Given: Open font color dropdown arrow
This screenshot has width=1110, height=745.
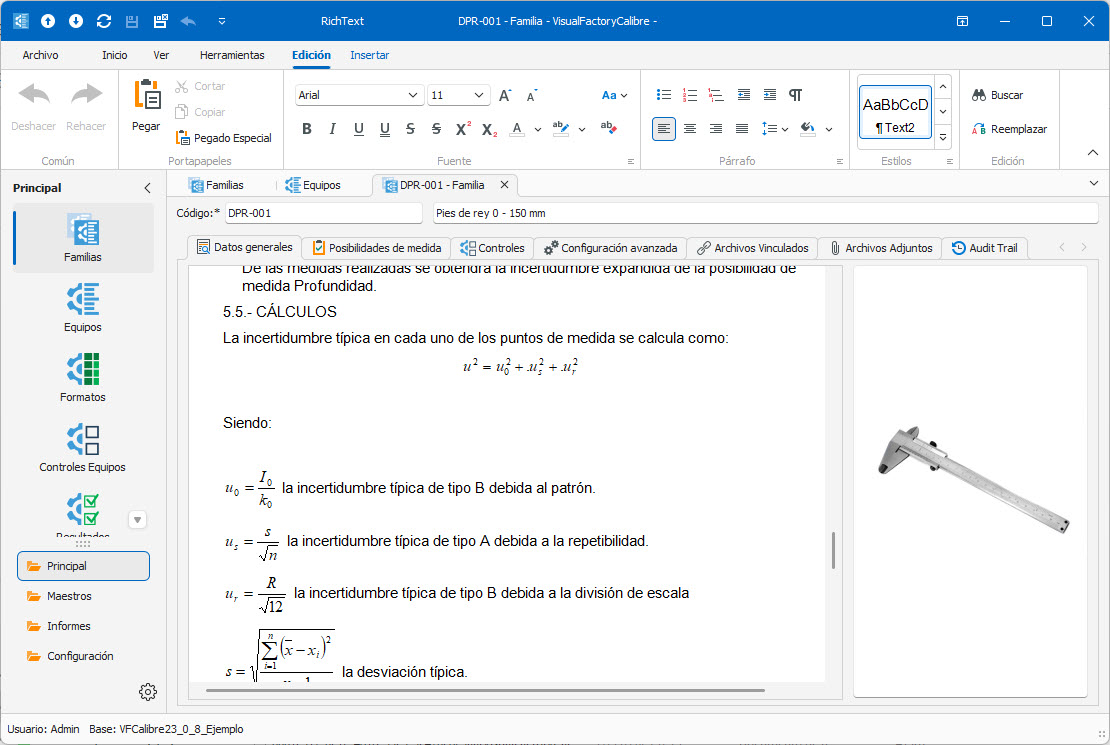Looking at the screenshot, I should click(x=538, y=130).
